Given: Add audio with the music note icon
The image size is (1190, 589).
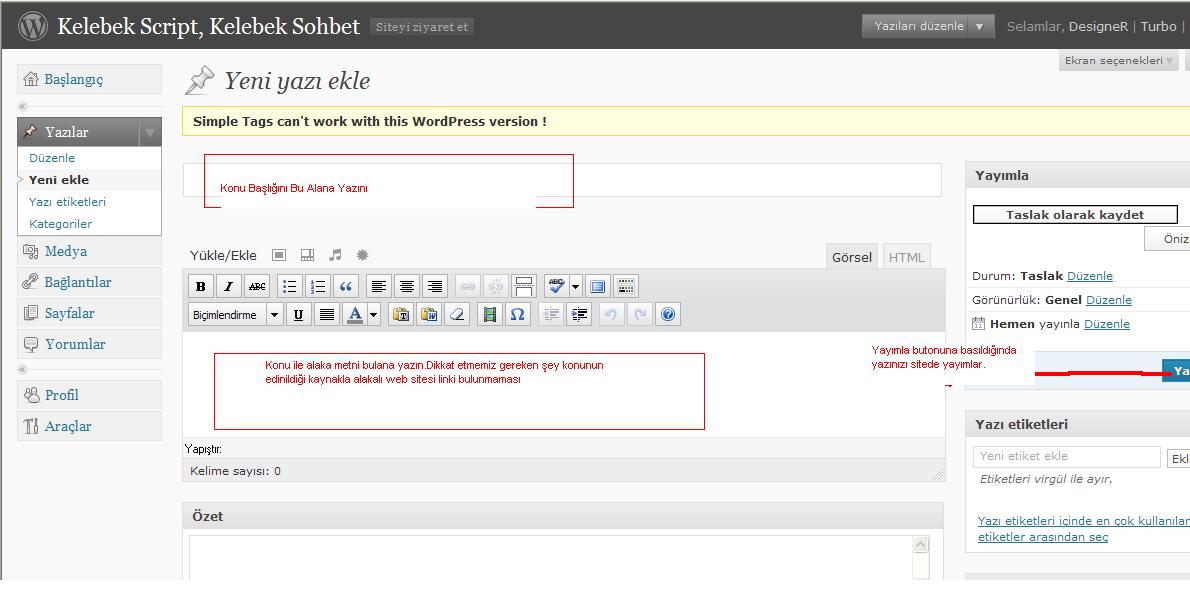Looking at the screenshot, I should pyautogui.click(x=335, y=255).
